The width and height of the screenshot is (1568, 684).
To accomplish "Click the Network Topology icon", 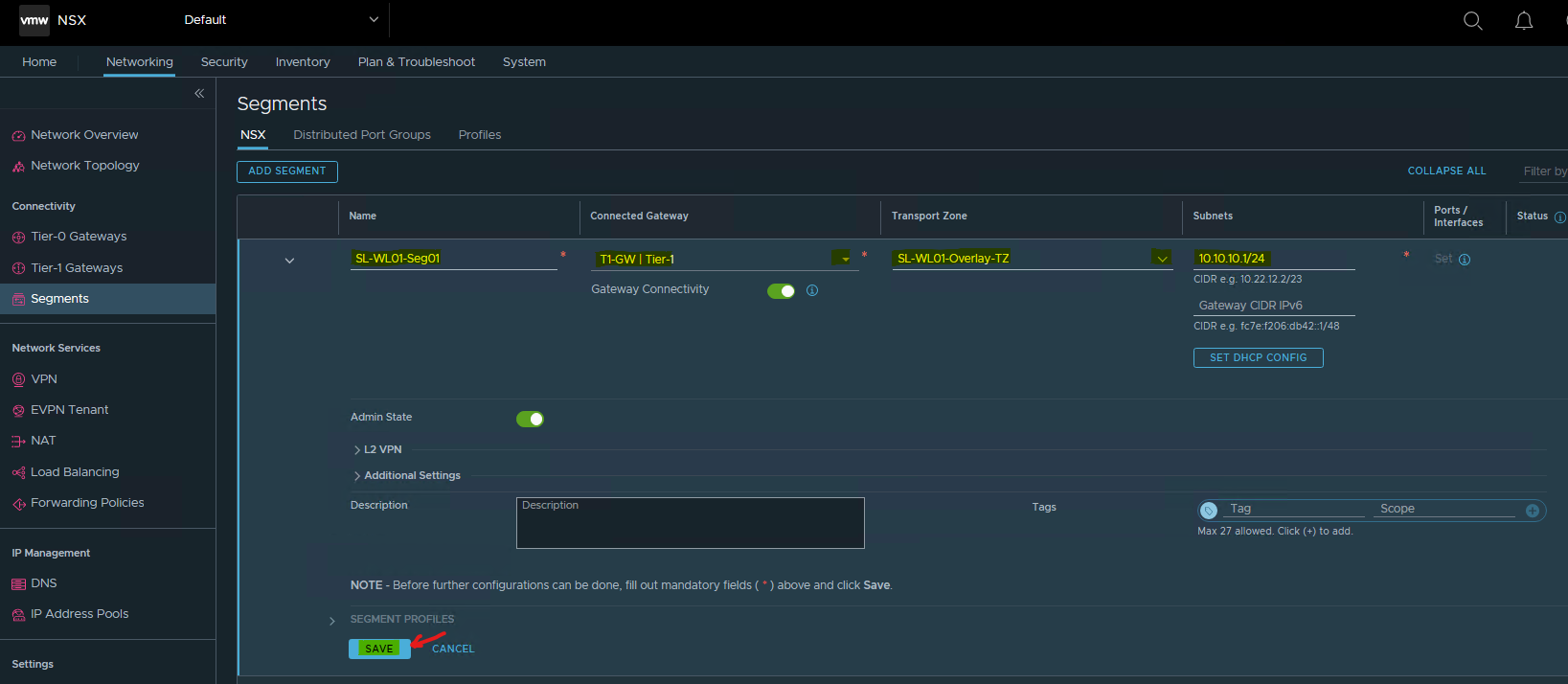I will click(18, 167).
